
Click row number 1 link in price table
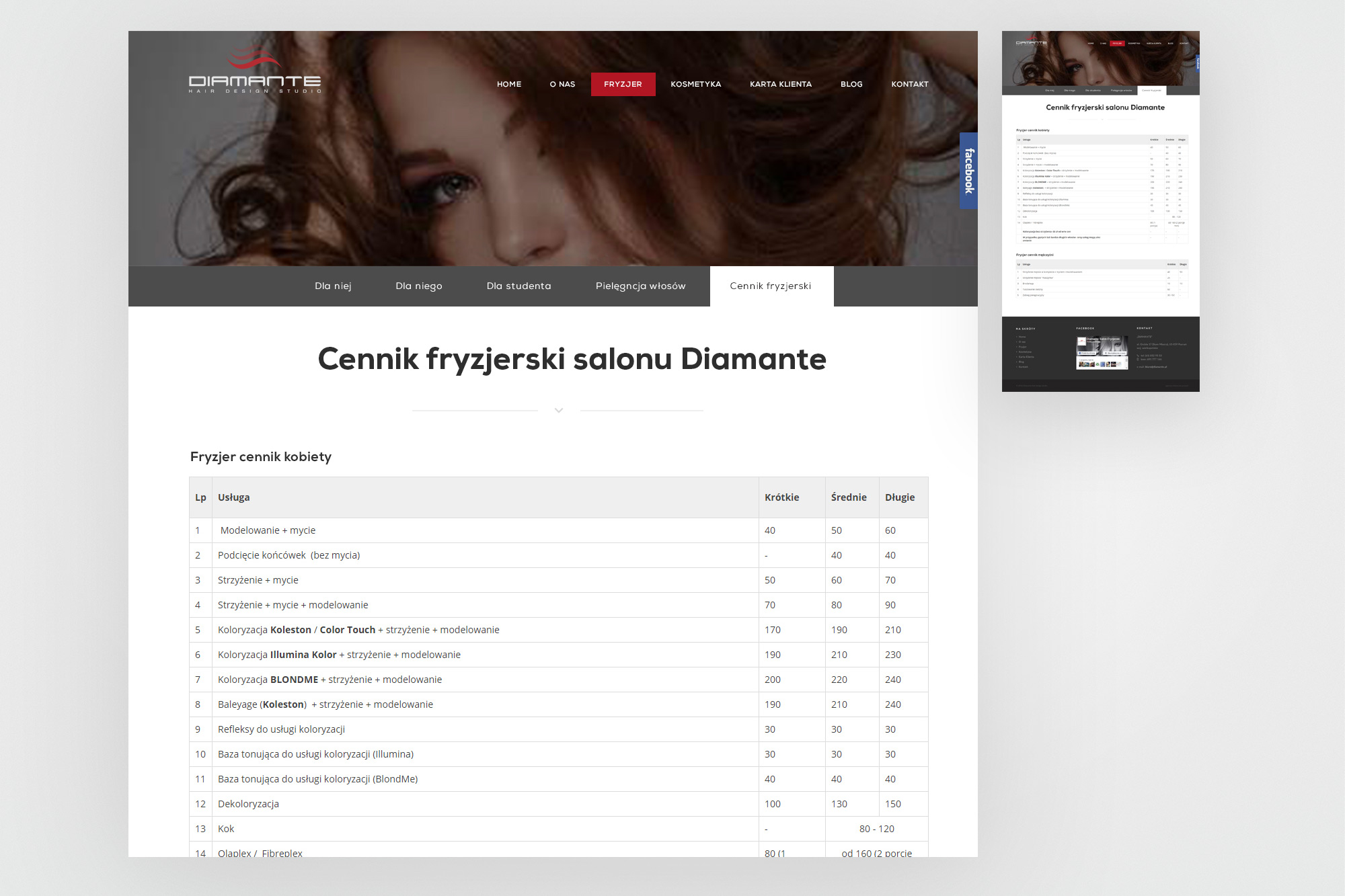(x=198, y=530)
